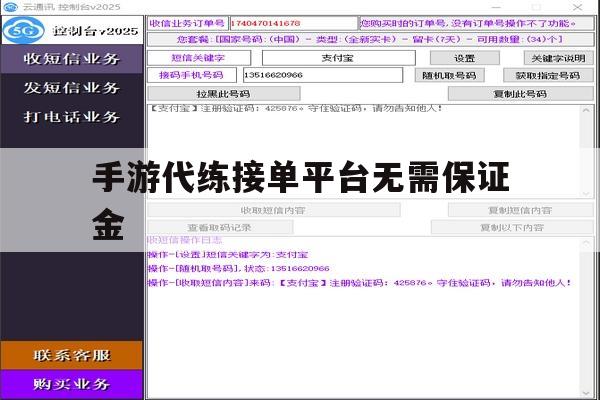Click the 收信业务订单号 label
The image size is (600, 400).
(188, 23)
